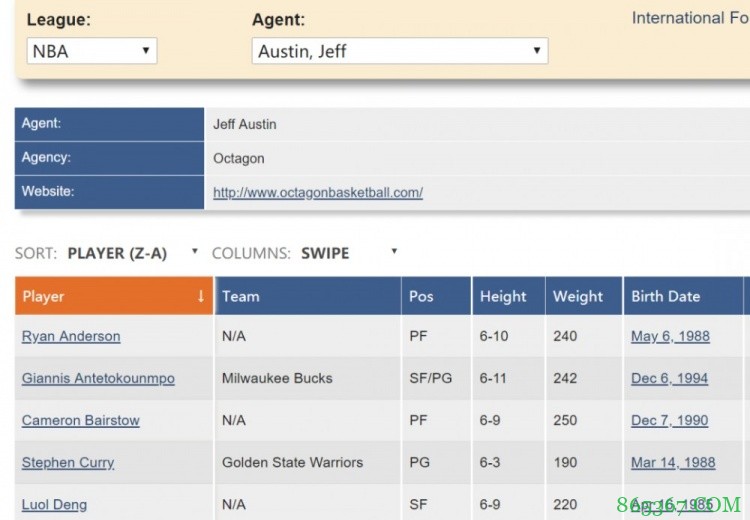Click the sort arrow in Player header

(x=201, y=296)
